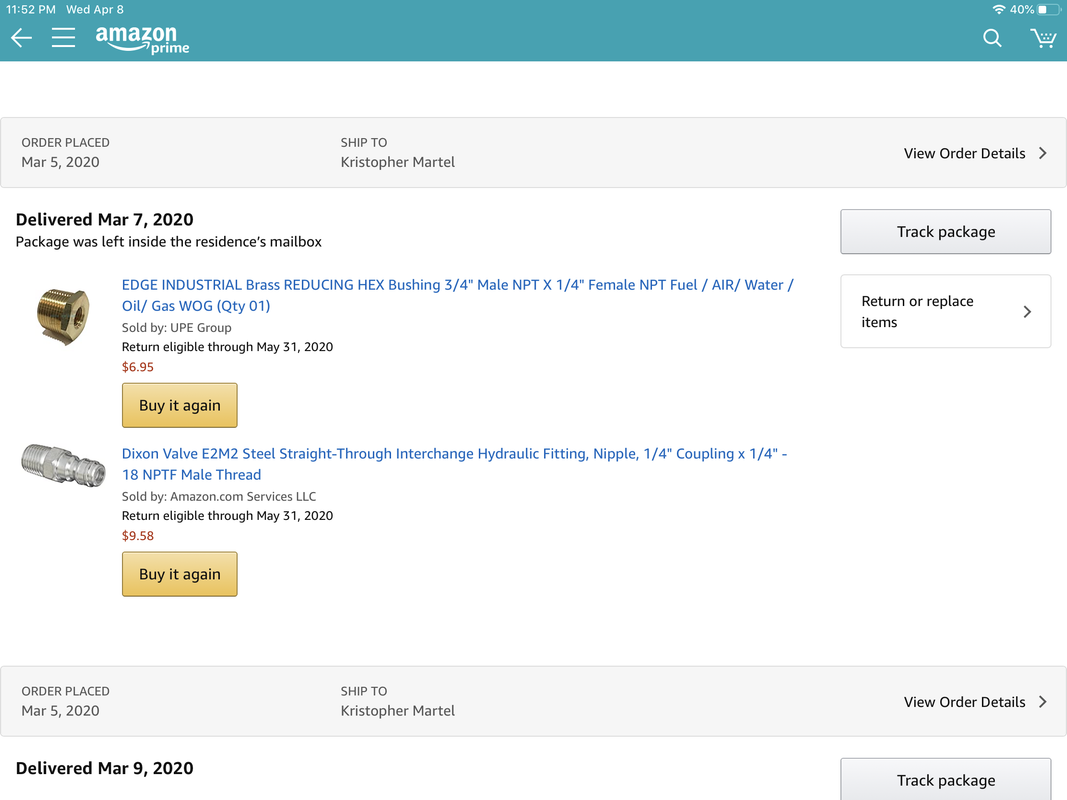Expand View Order Details for first order
1067x800 pixels.
click(975, 153)
